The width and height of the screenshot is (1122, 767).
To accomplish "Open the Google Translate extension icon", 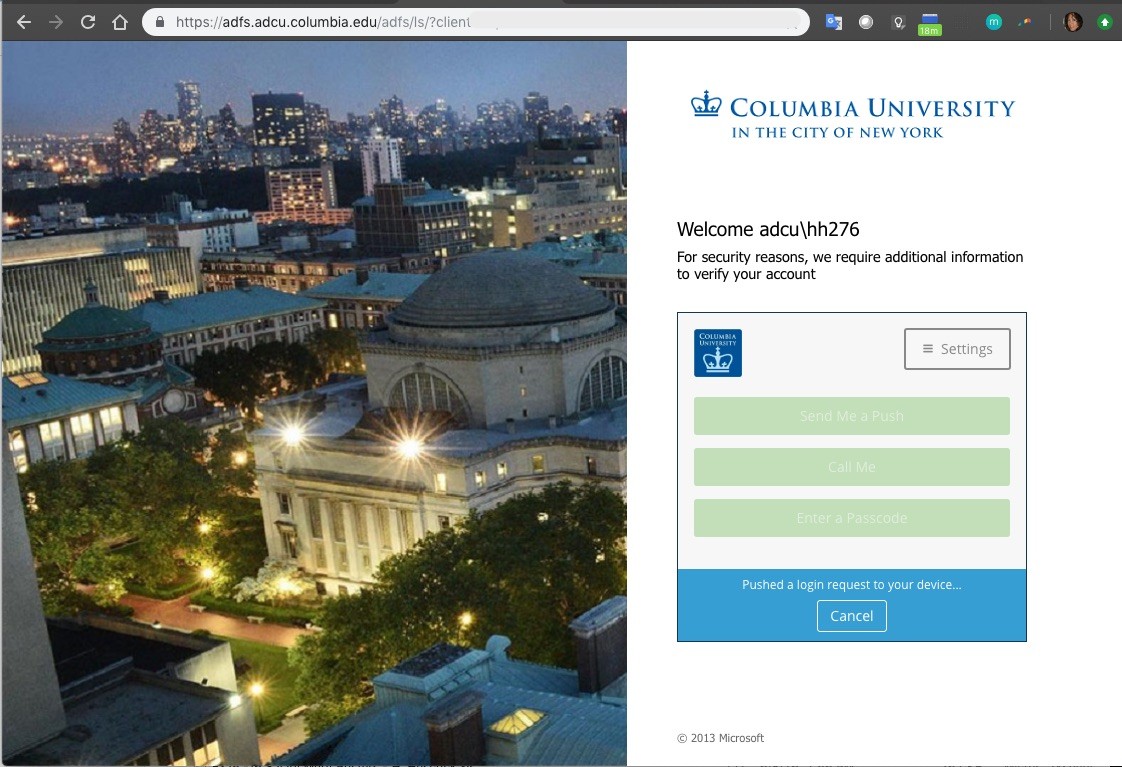I will [x=834, y=22].
